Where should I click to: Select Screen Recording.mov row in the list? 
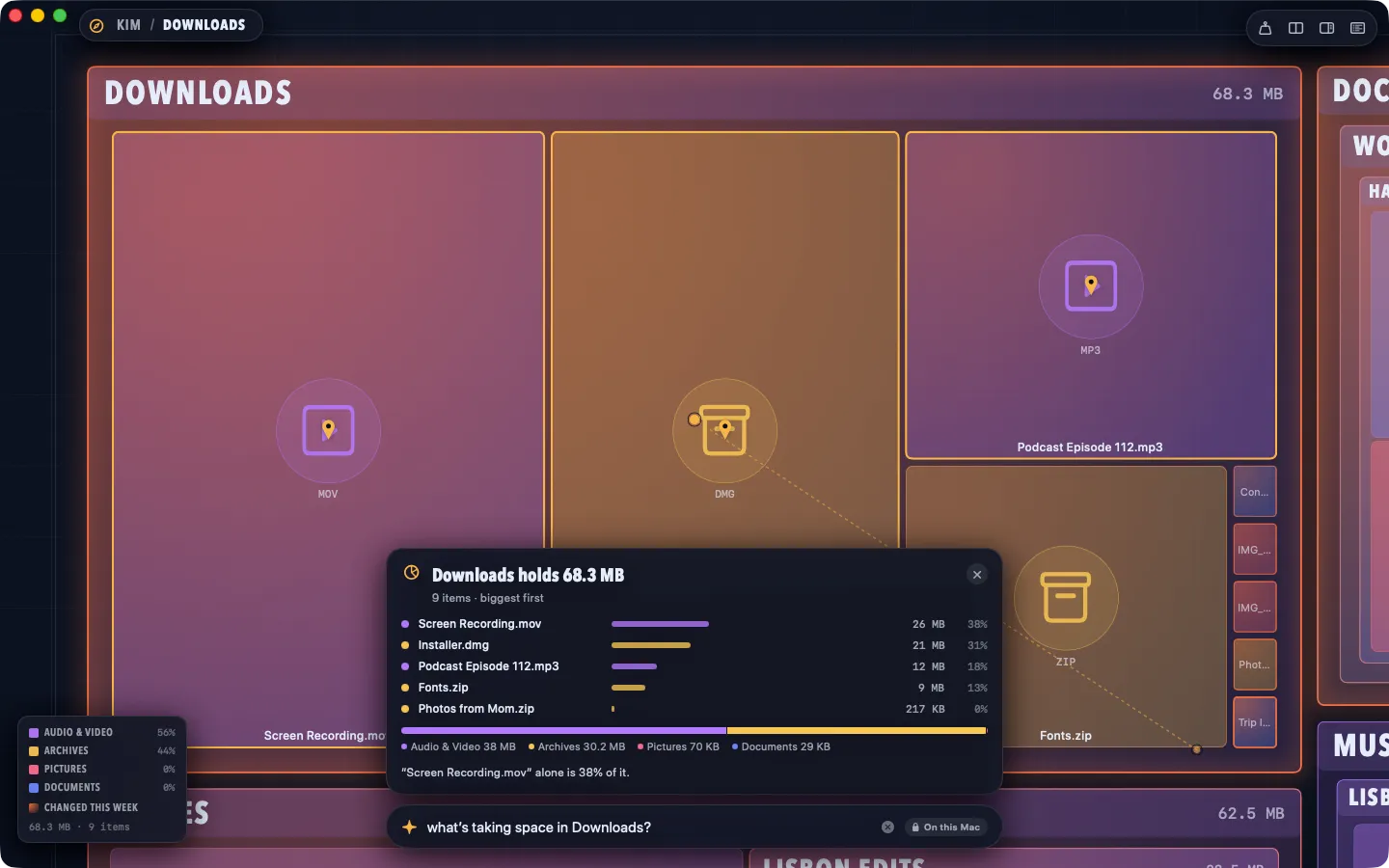[694, 624]
